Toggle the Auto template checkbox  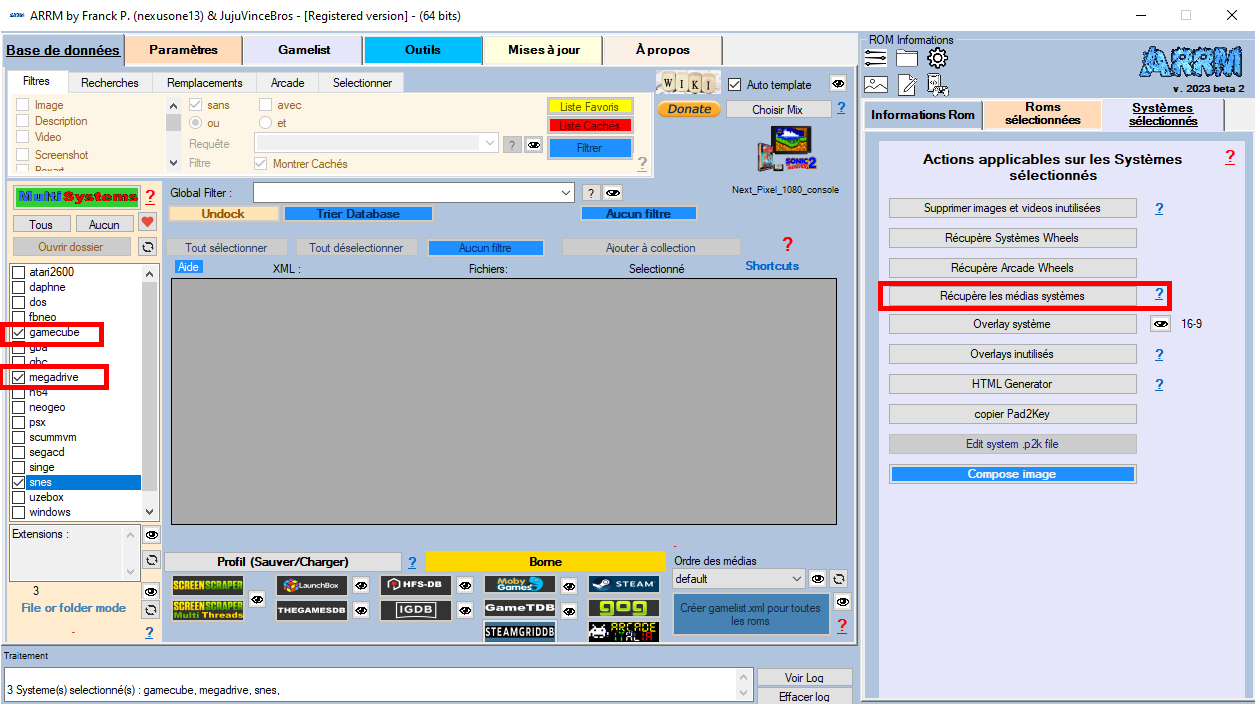pos(735,85)
